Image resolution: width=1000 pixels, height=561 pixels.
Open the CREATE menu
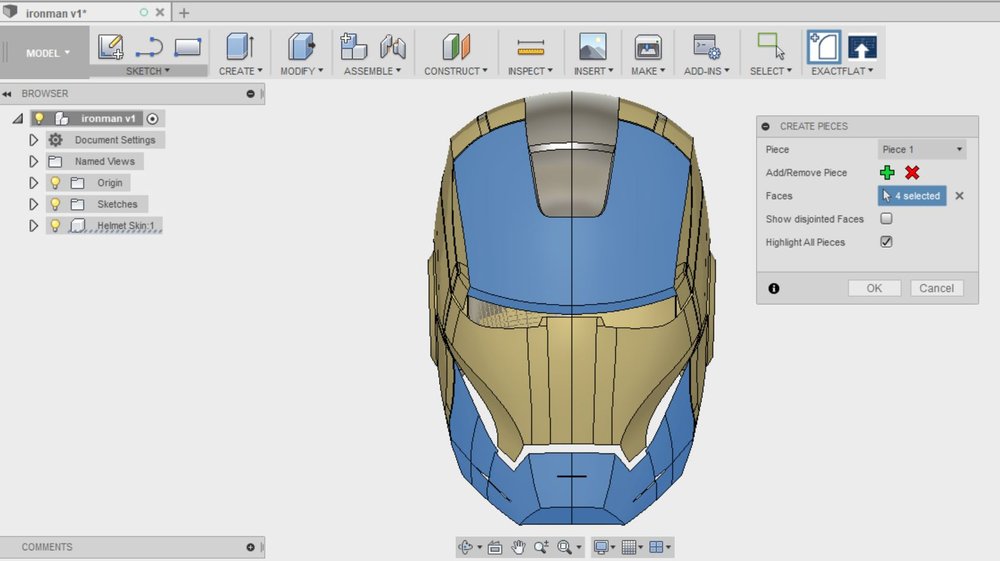pyautogui.click(x=240, y=71)
